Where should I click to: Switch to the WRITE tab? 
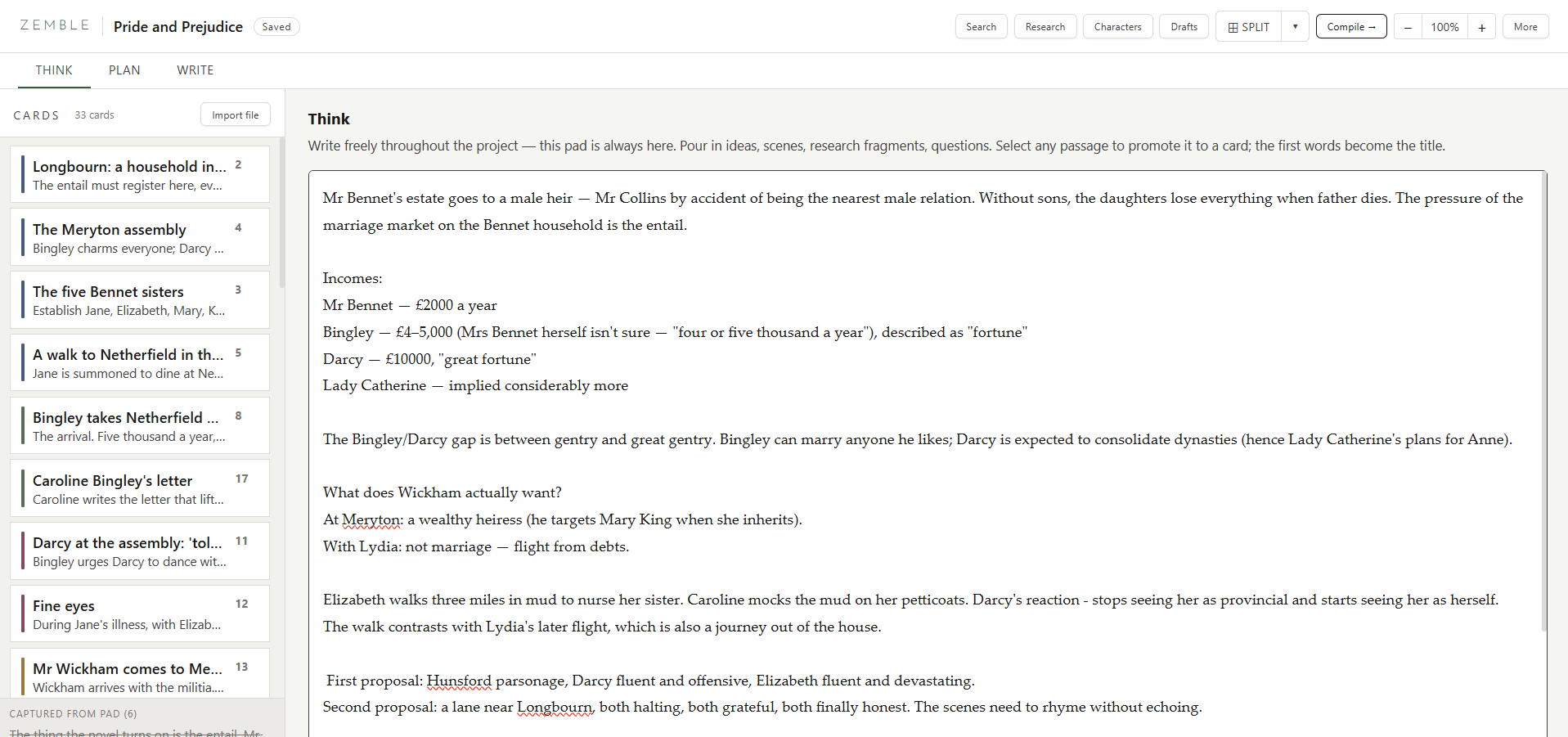[195, 70]
